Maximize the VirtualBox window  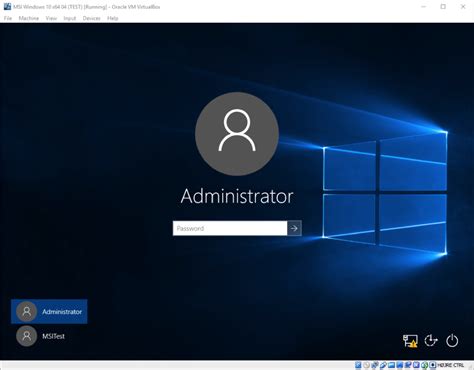pyautogui.click(x=443, y=6)
